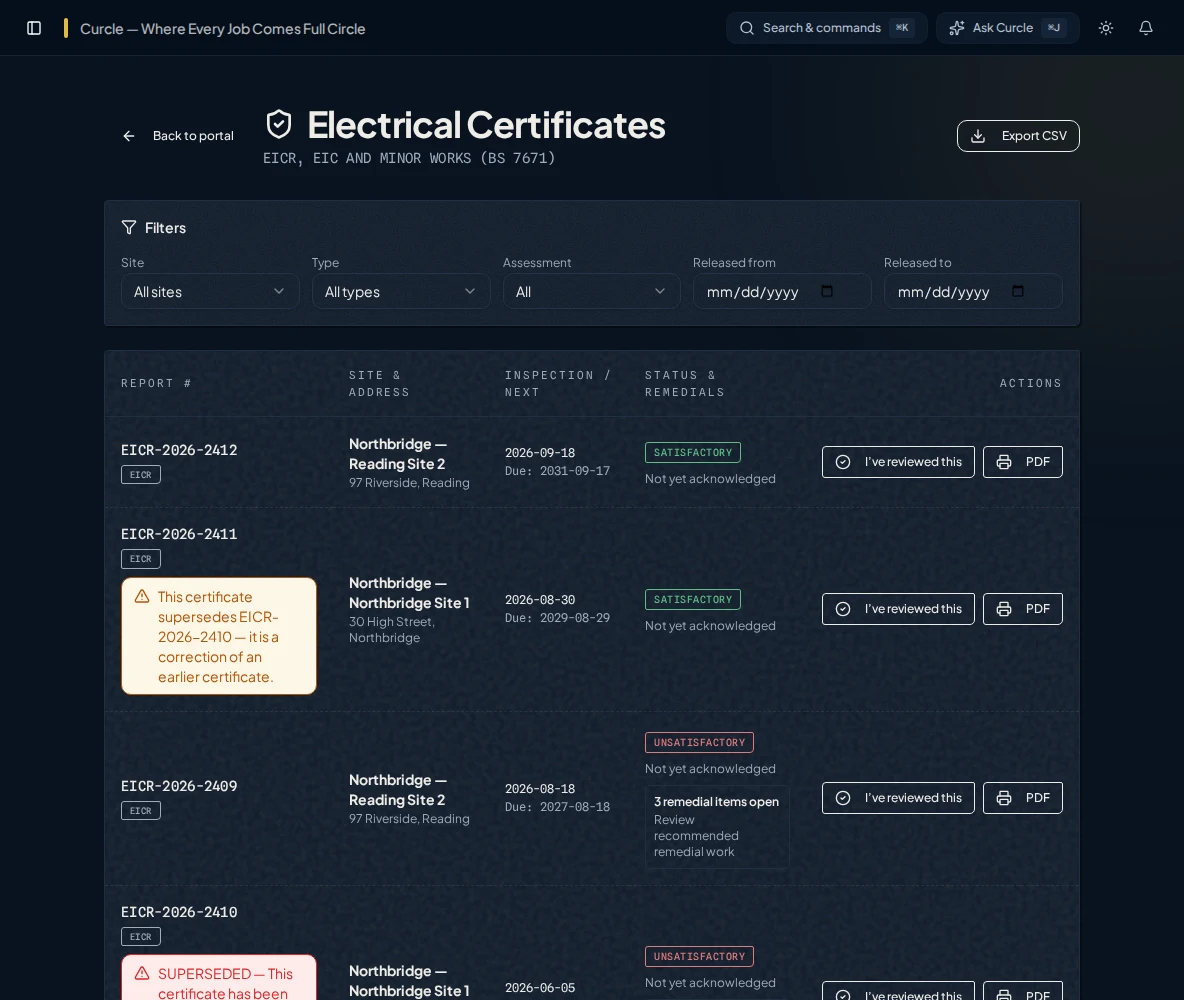Open notifications bell
Viewport: 1184px width, 1000px height.
point(1145,28)
